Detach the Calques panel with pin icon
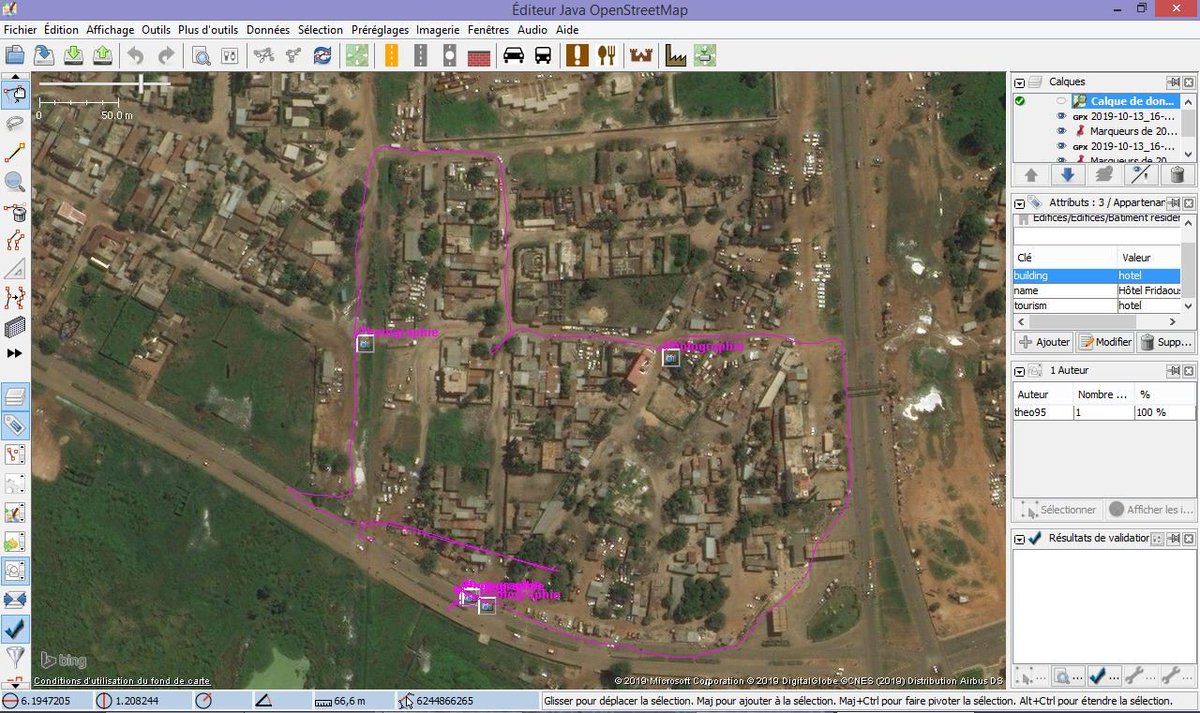 [x=1173, y=83]
